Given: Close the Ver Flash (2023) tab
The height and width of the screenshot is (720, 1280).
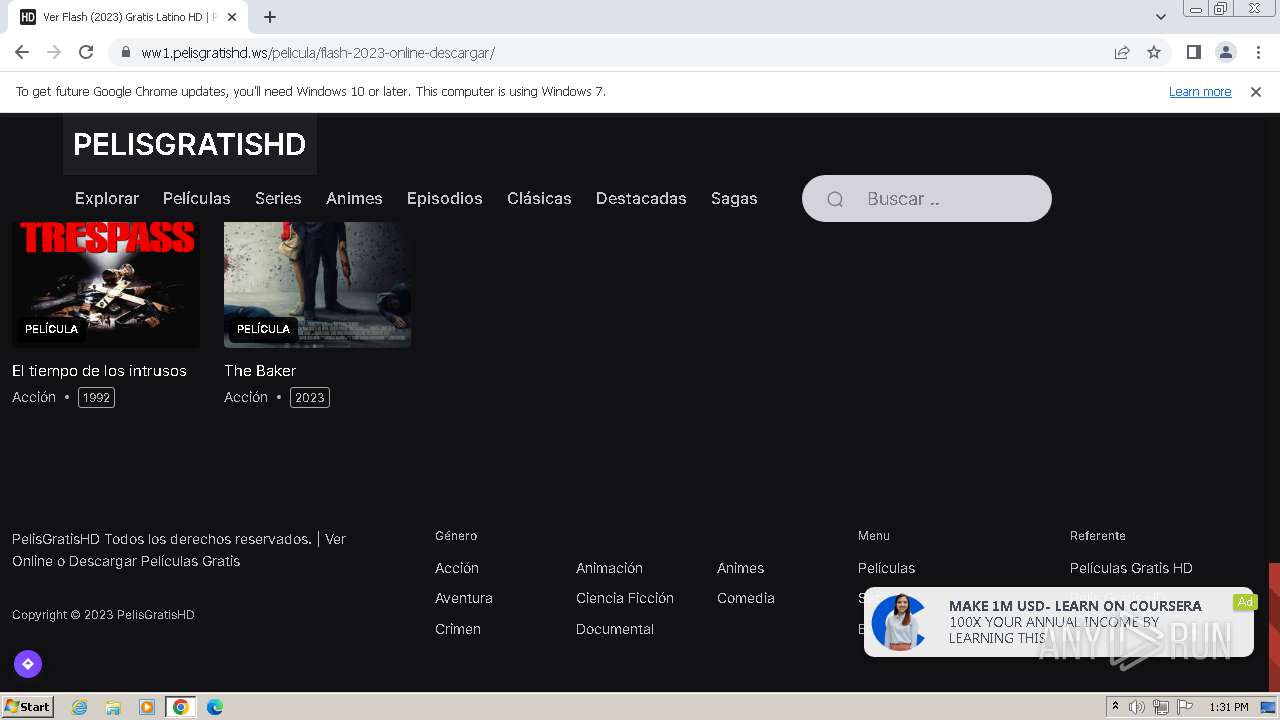Looking at the screenshot, I should pos(232,17).
